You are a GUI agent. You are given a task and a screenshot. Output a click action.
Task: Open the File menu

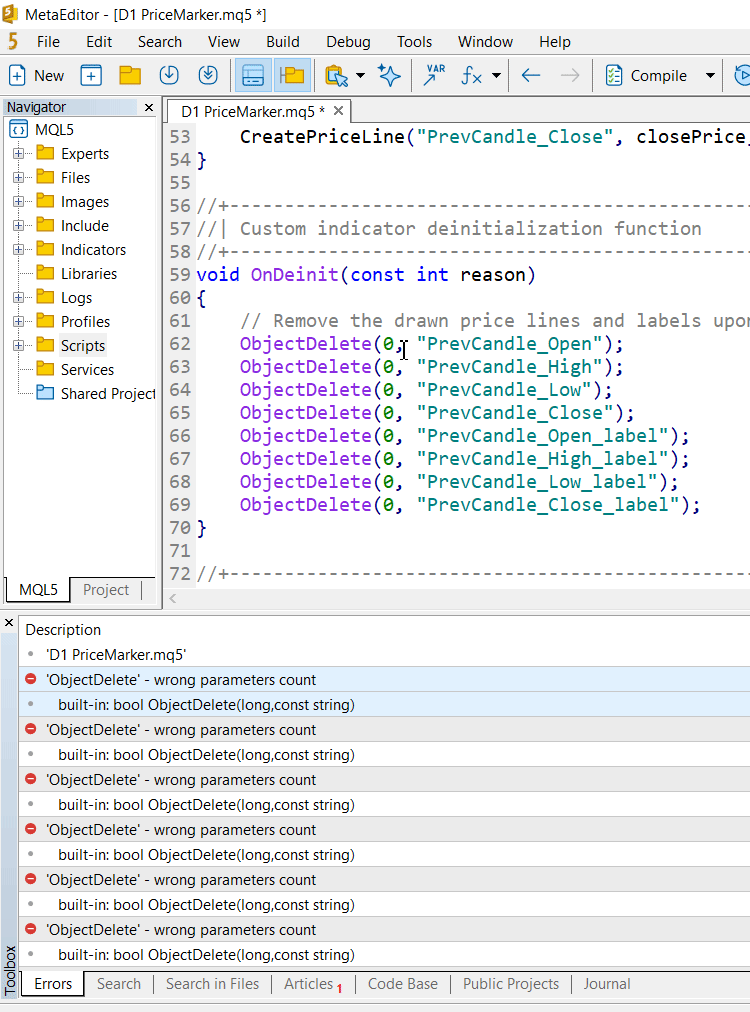48,42
